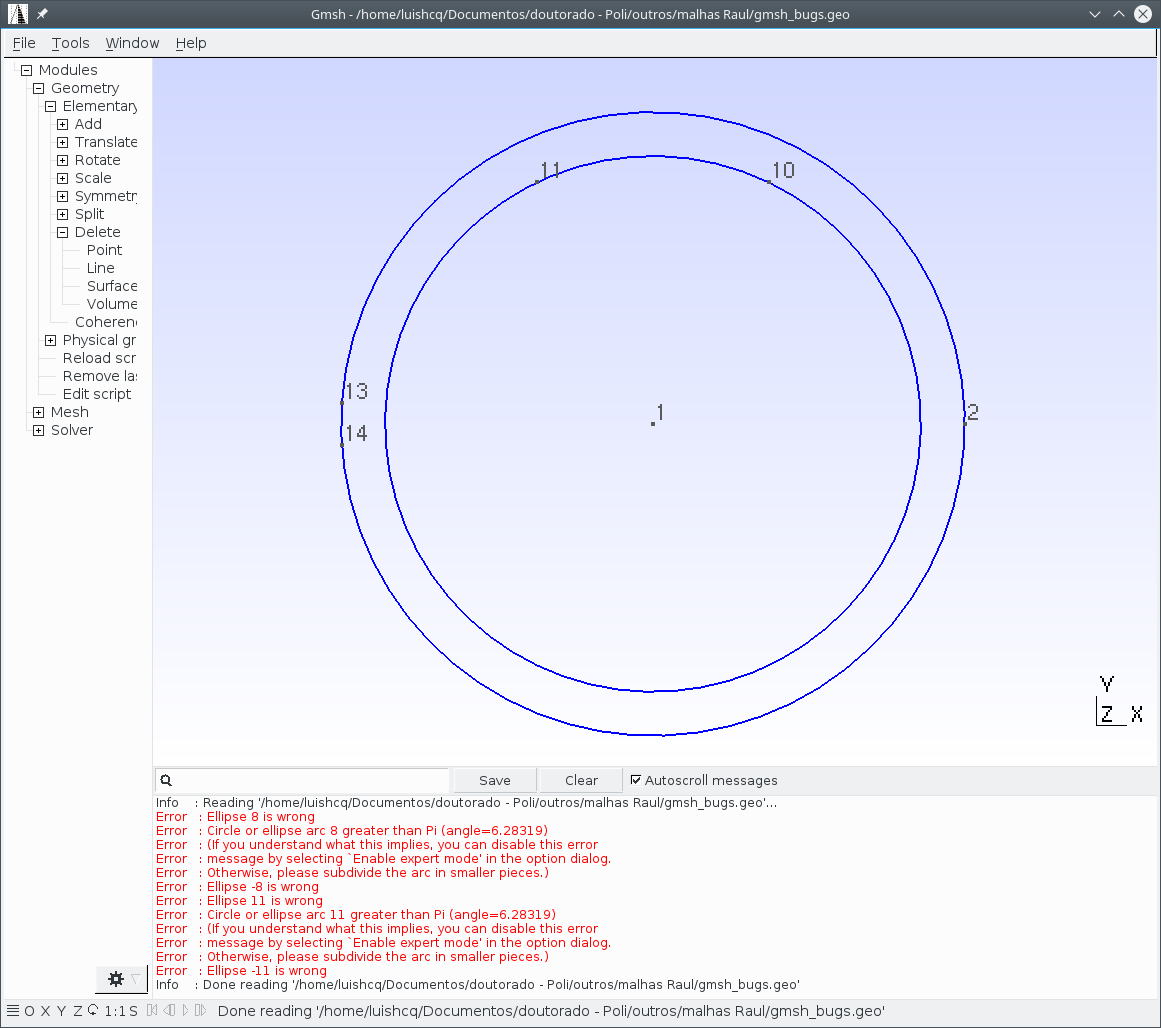Image resolution: width=1161 pixels, height=1028 pixels.
Task: Click Edit script in the tree
Action: click(97, 394)
